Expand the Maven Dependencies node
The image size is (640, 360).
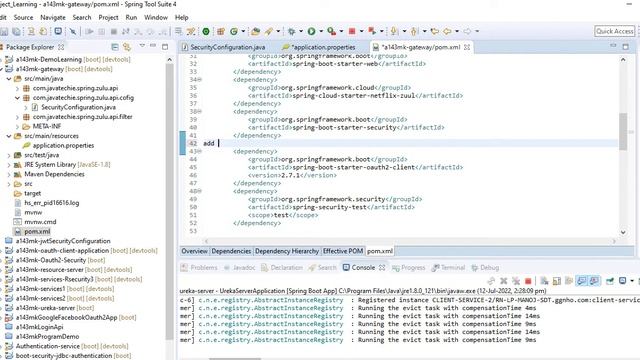9,174
